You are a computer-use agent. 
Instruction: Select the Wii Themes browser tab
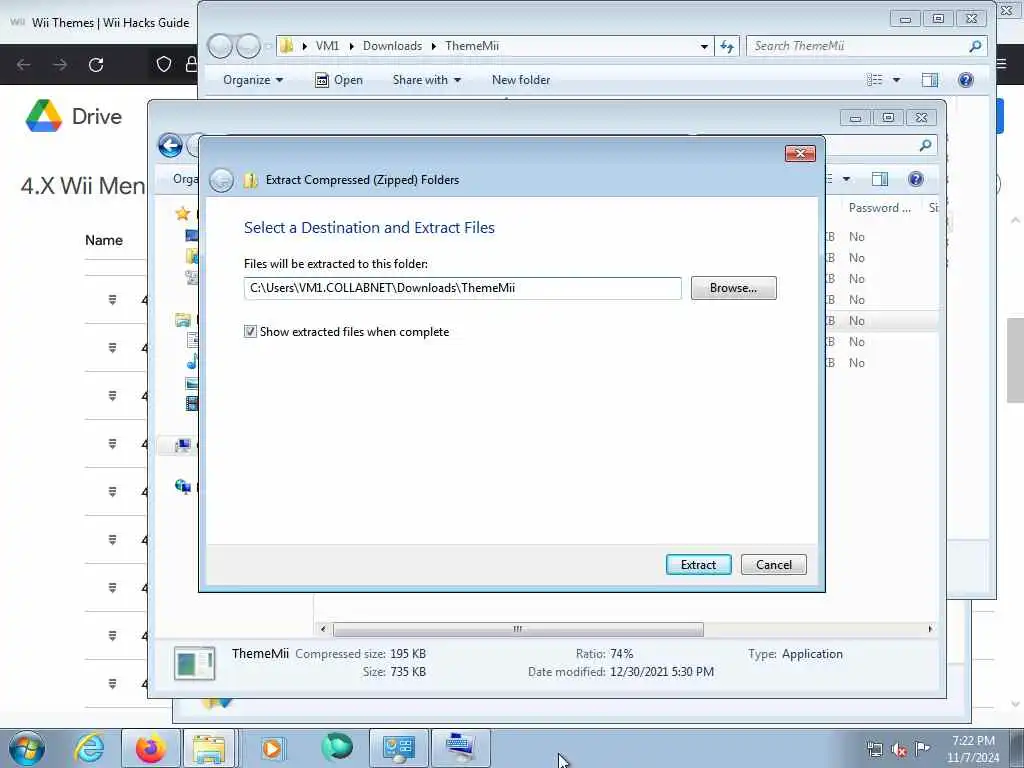[99, 22]
